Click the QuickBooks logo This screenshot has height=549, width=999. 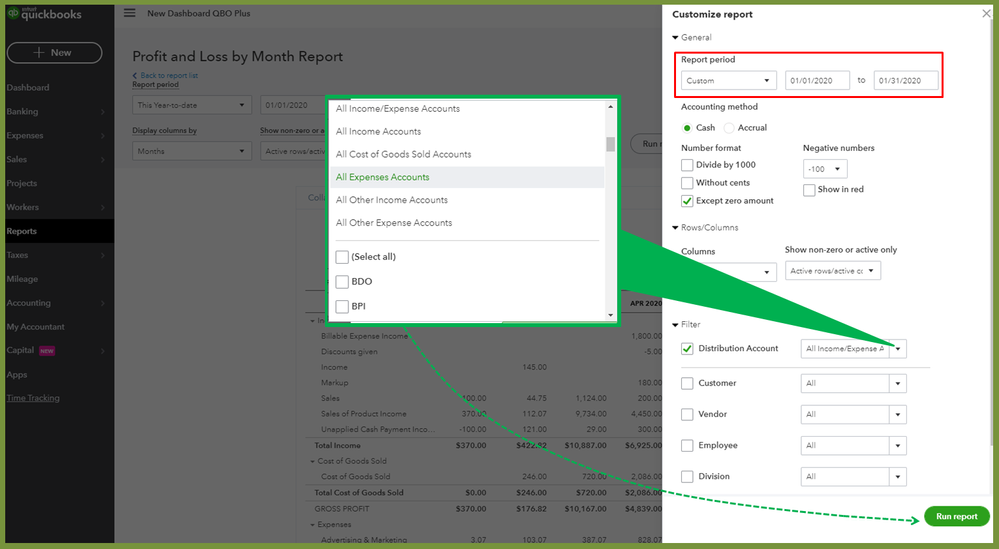point(45,13)
